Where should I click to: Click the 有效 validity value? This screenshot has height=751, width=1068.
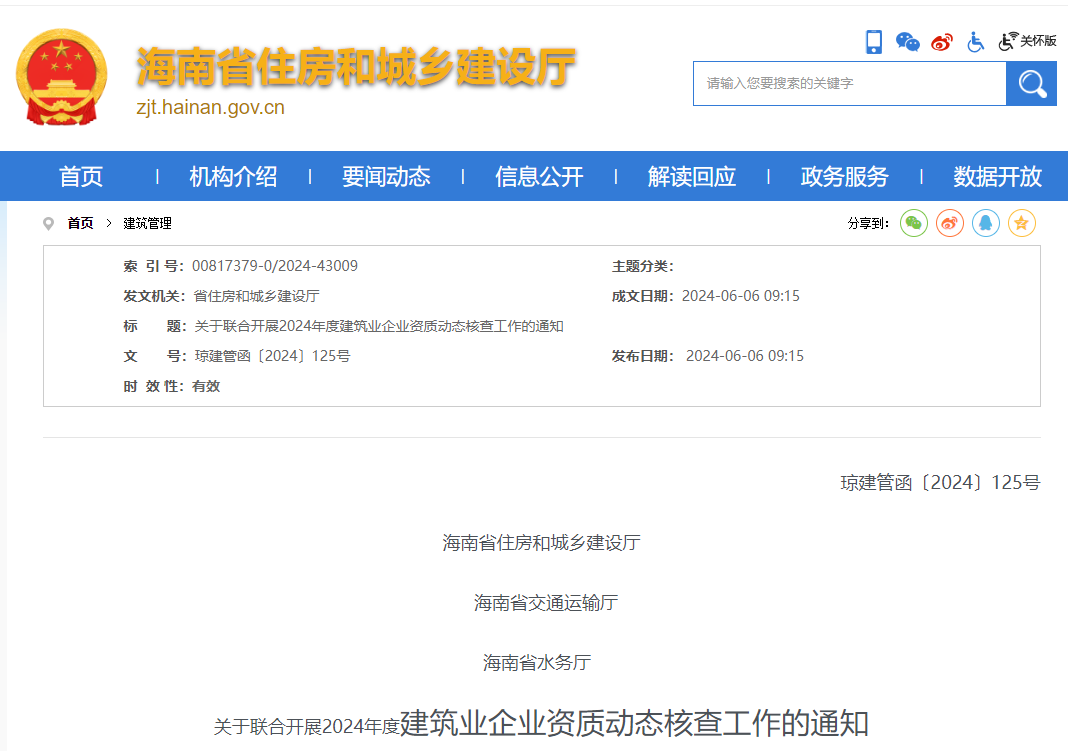point(206,386)
